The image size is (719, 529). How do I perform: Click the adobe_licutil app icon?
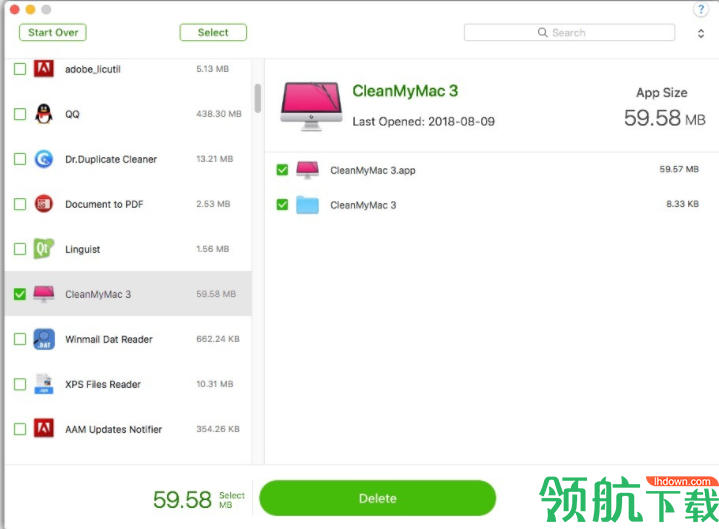[44, 69]
